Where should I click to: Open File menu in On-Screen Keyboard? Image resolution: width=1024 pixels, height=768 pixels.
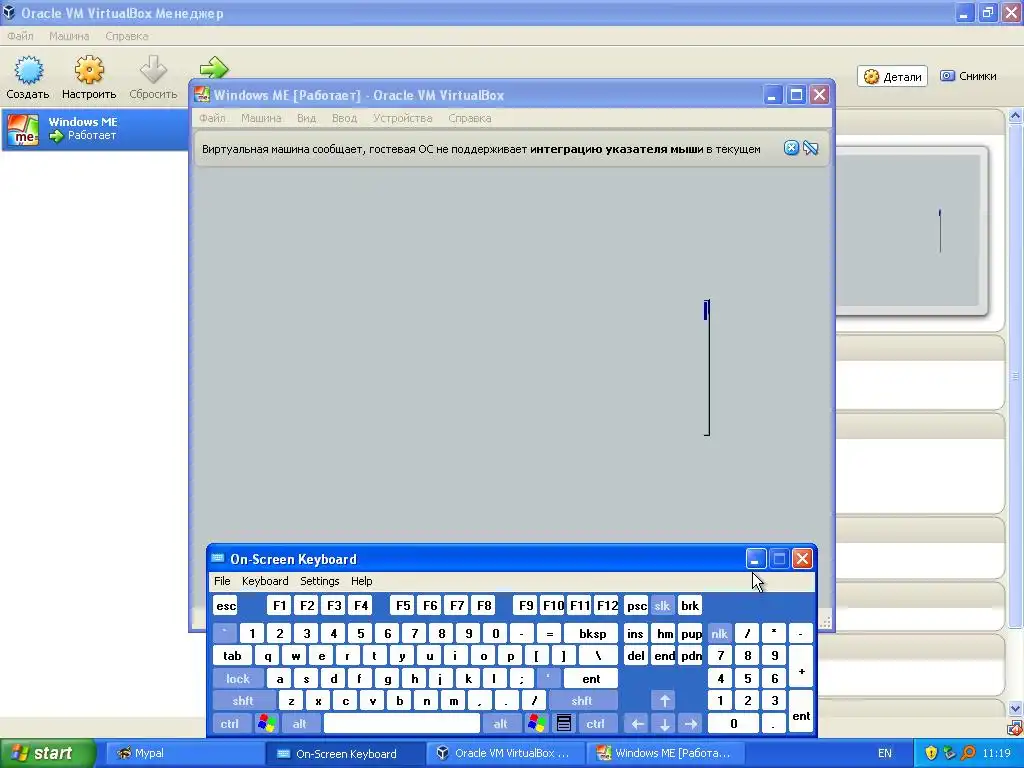click(x=222, y=581)
